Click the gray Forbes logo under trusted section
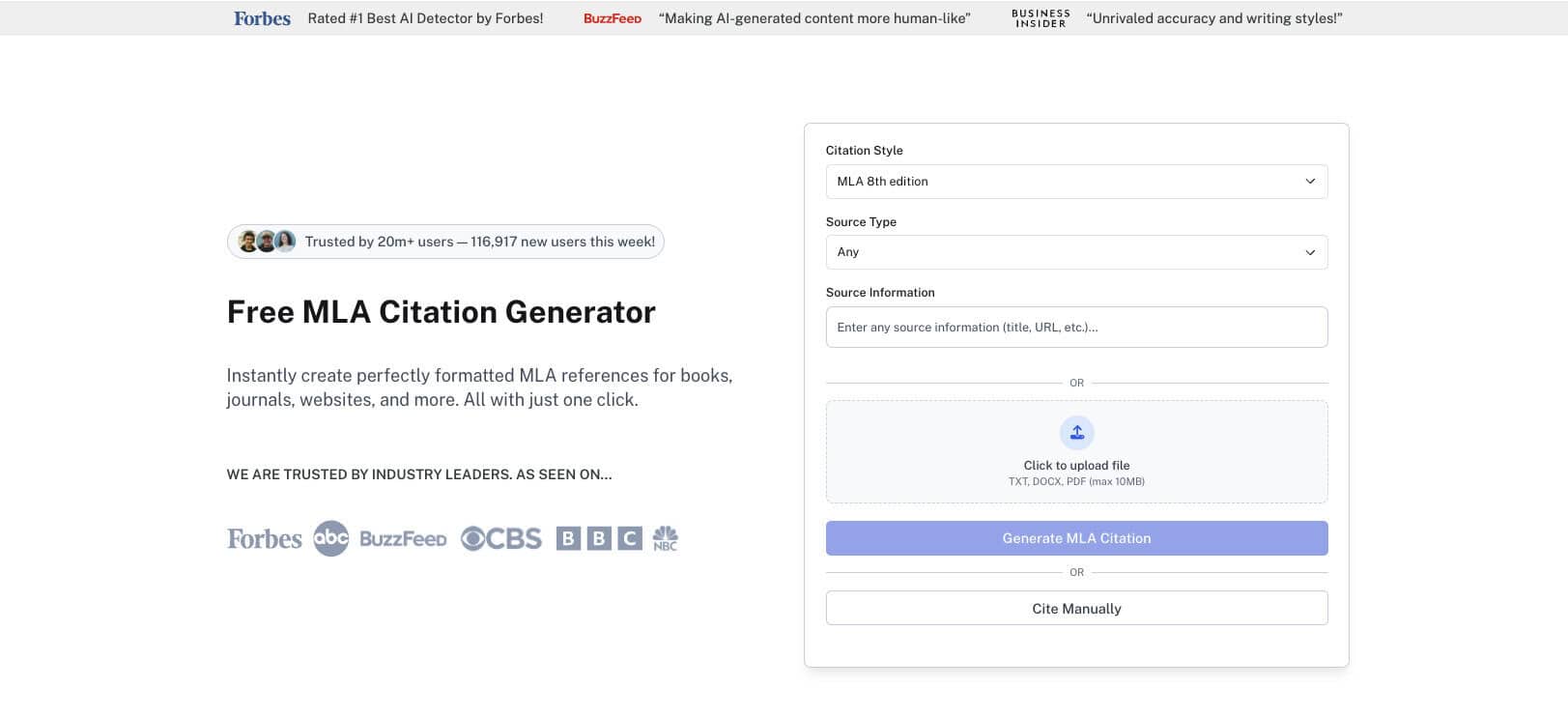This screenshot has width=1568, height=717. tap(265, 538)
